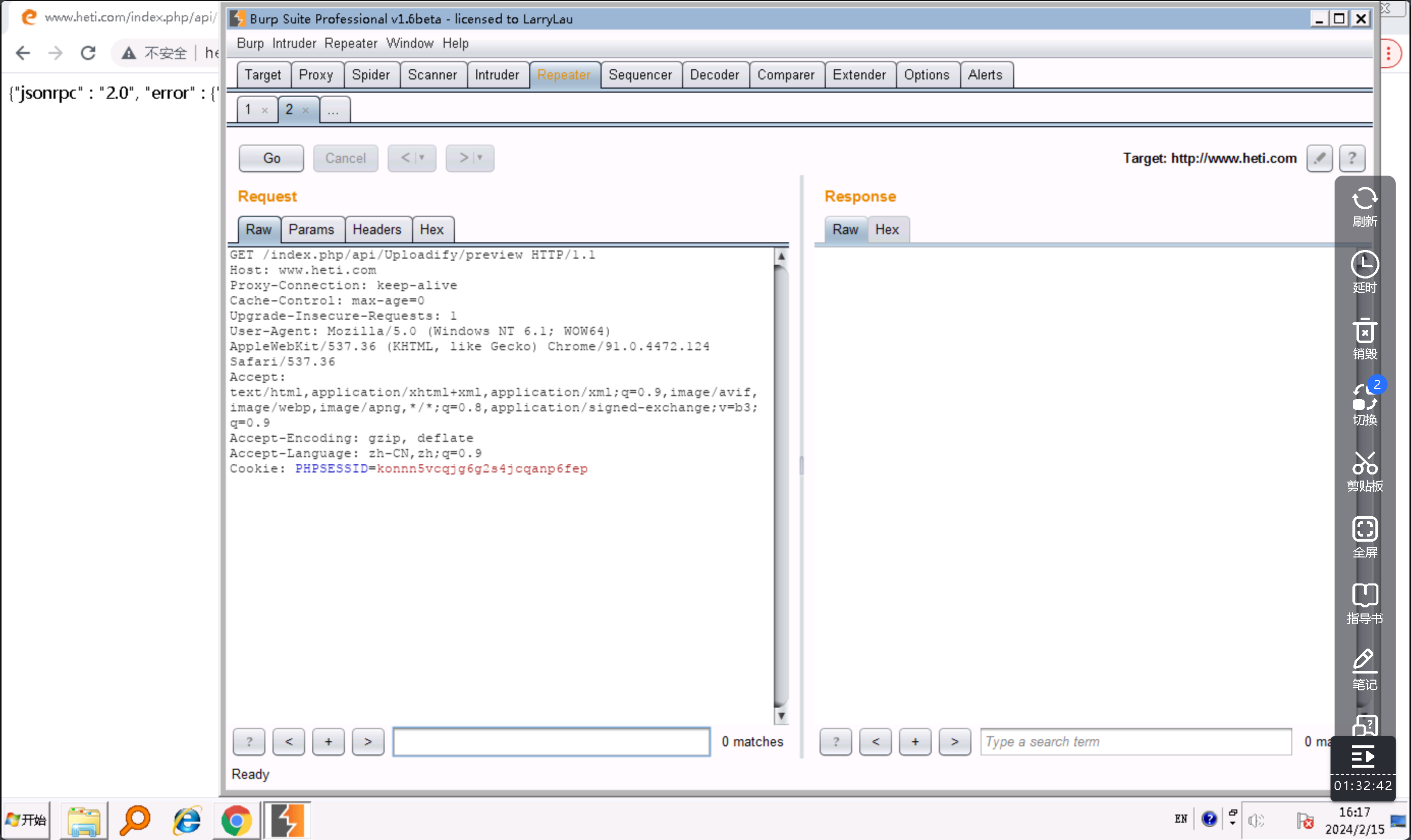Expand the next request history dropdown

point(479,158)
